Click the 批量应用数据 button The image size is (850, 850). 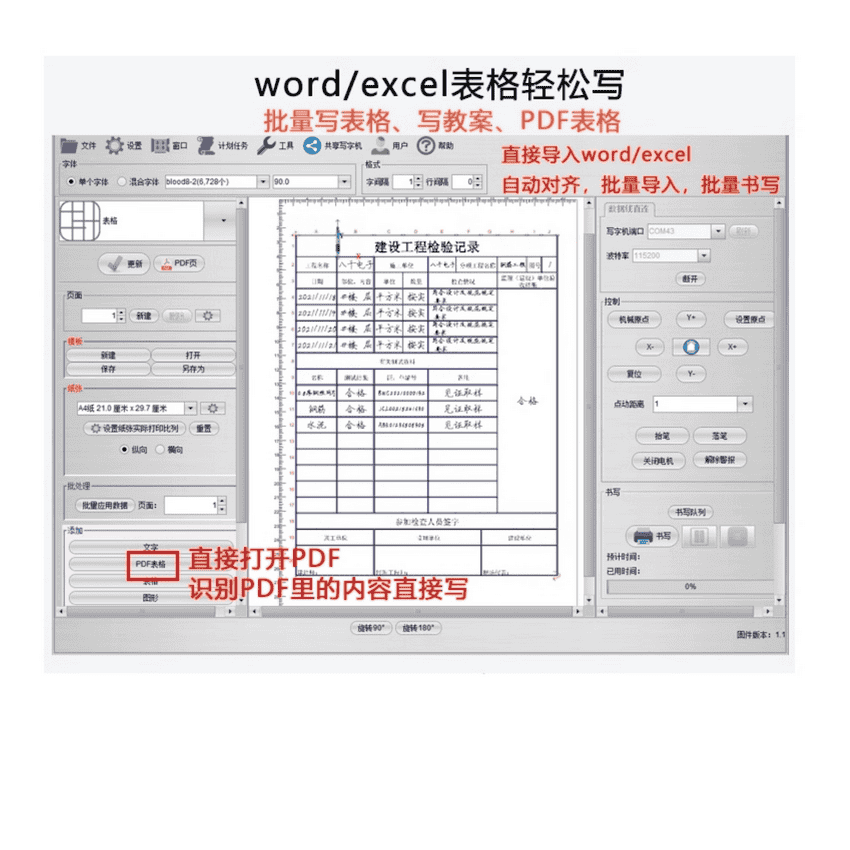[x=105, y=505]
